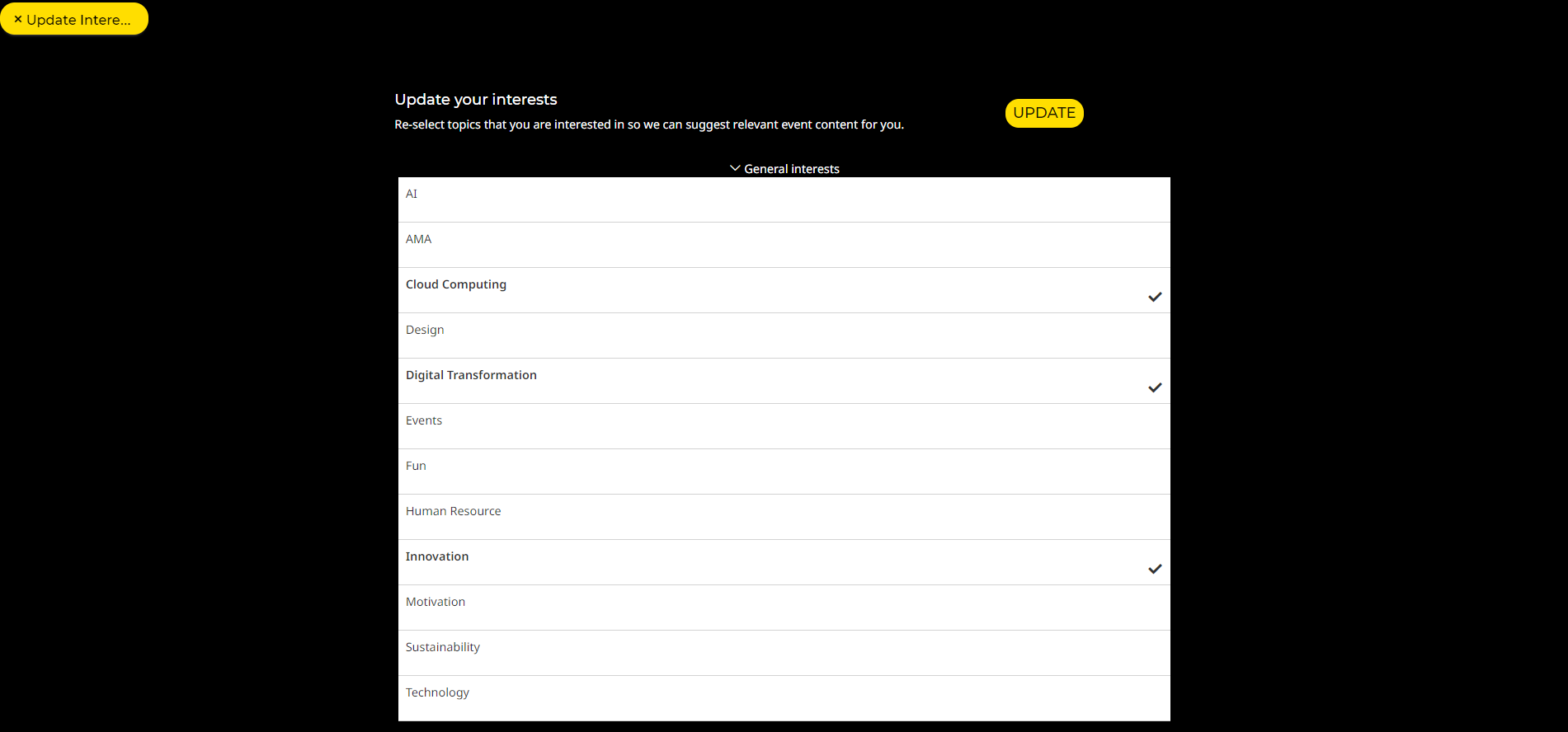The width and height of the screenshot is (1568, 732).
Task: Enable the Events interest topic
Action: [x=424, y=420]
